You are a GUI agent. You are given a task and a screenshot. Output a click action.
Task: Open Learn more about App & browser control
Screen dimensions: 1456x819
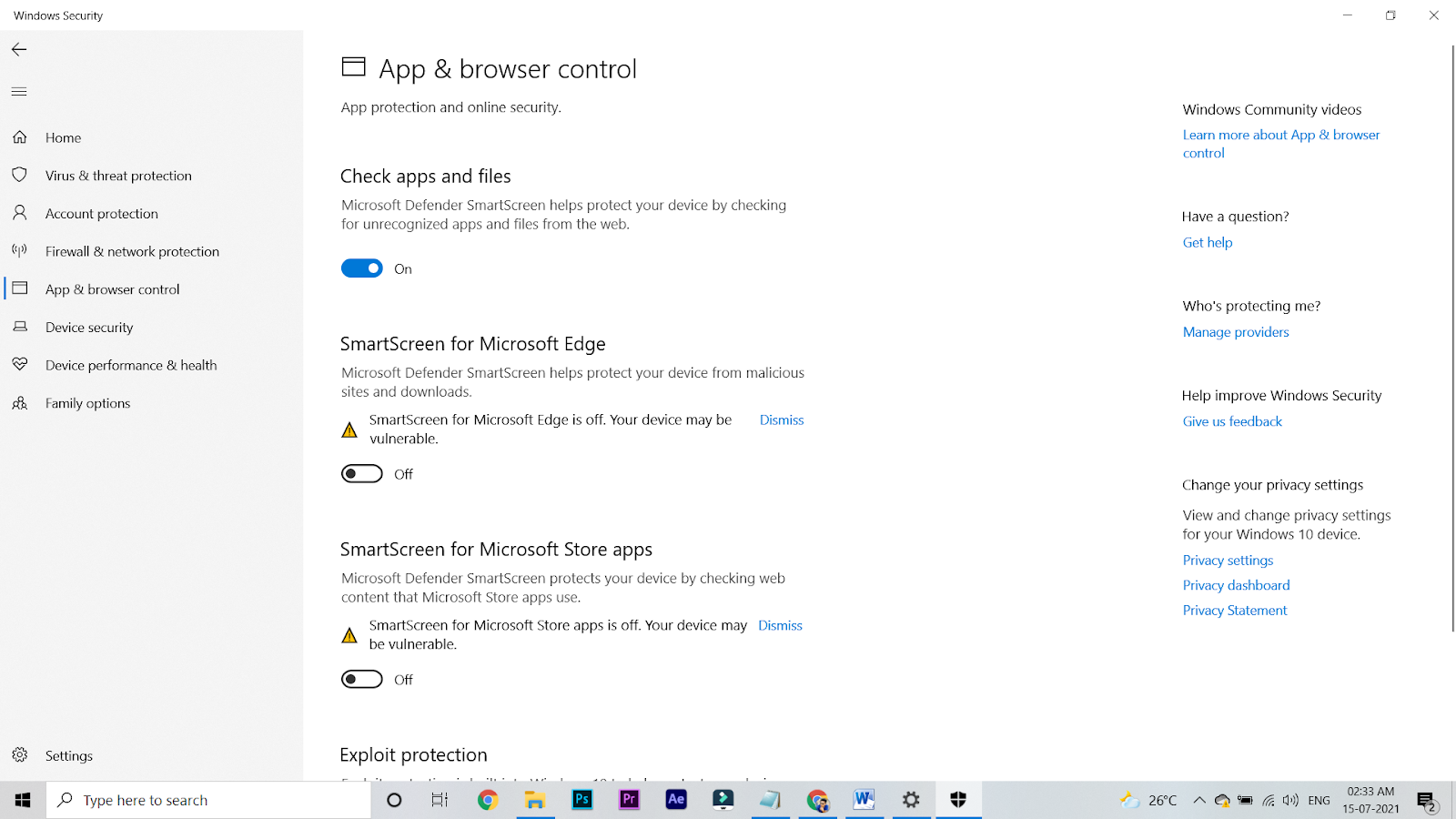(1281, 144)
